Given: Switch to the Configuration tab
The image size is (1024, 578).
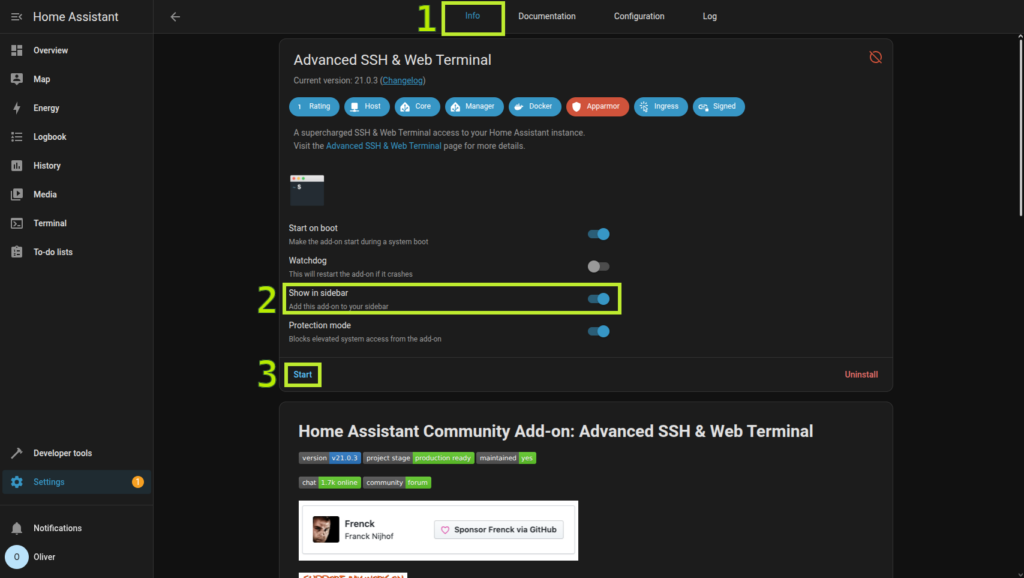Looking at the screenshot, I should 639,16.
